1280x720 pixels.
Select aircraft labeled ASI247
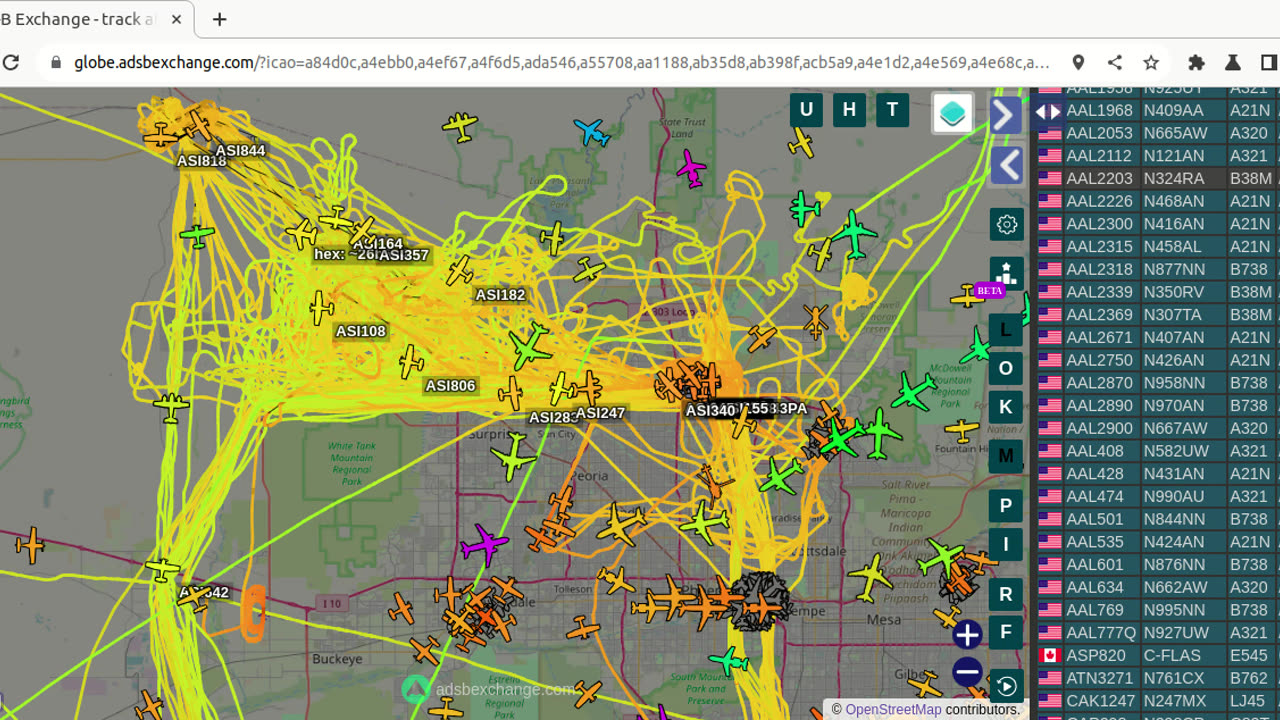[x=600, y=413]
